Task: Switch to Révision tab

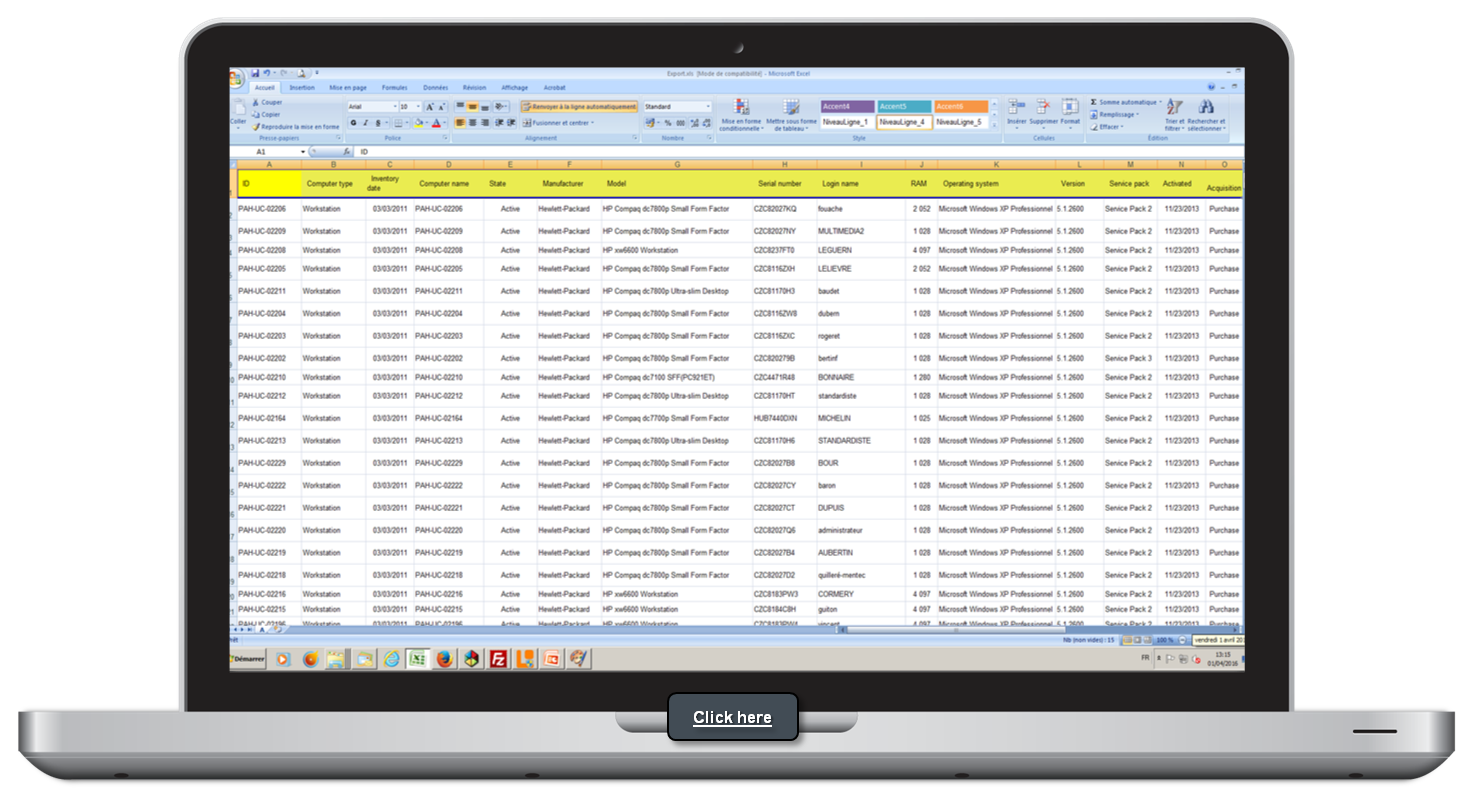Action: coord(474,87)
